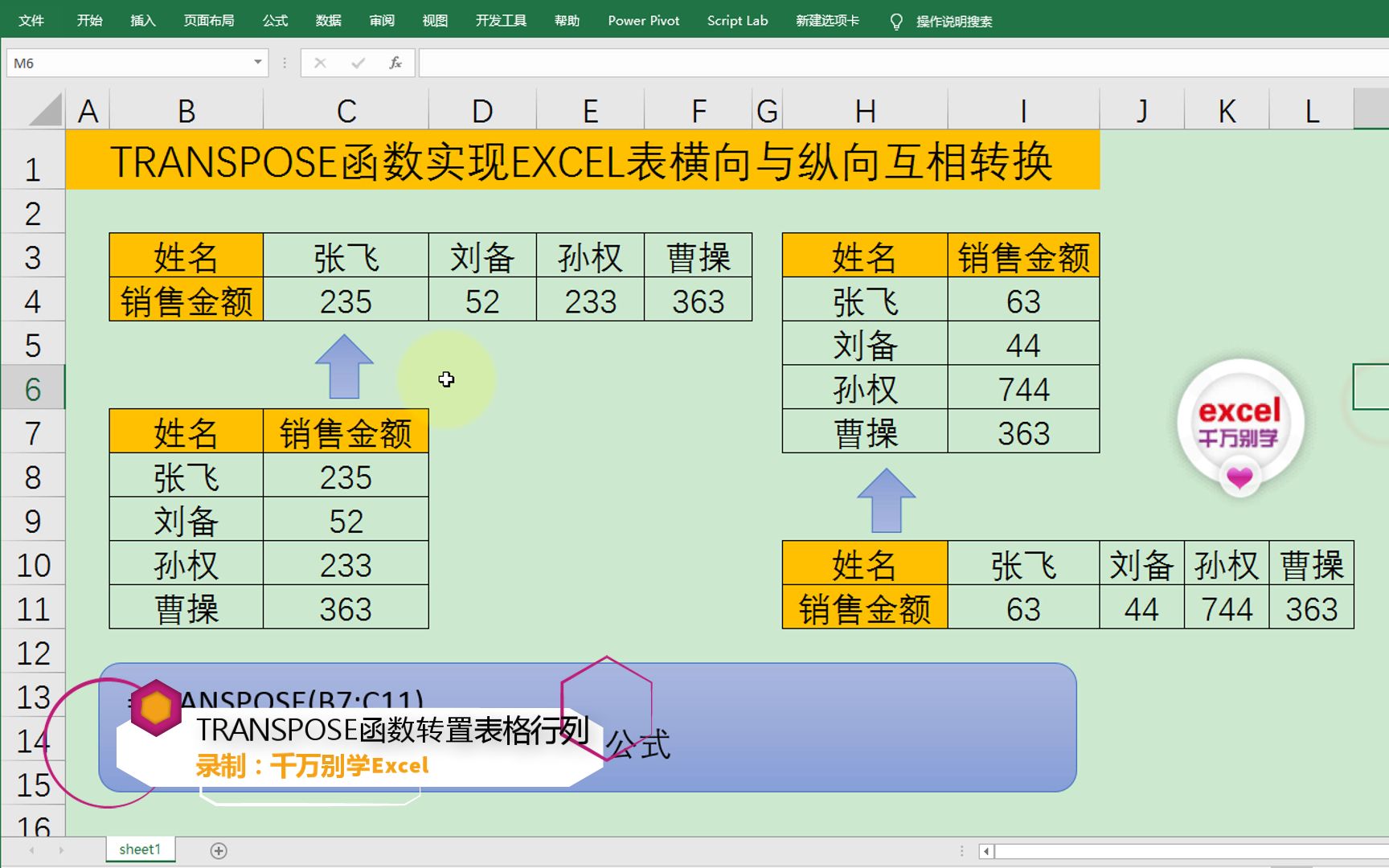Select cell J11 with value 44
1389x868 pixels.
tap(1141, 608)
